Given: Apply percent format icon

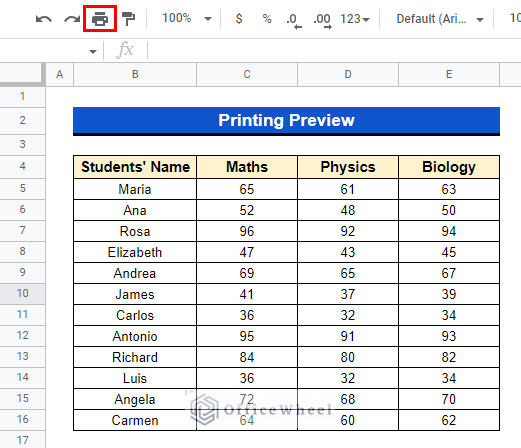Looking at the screenshot, I should (267, 19).
